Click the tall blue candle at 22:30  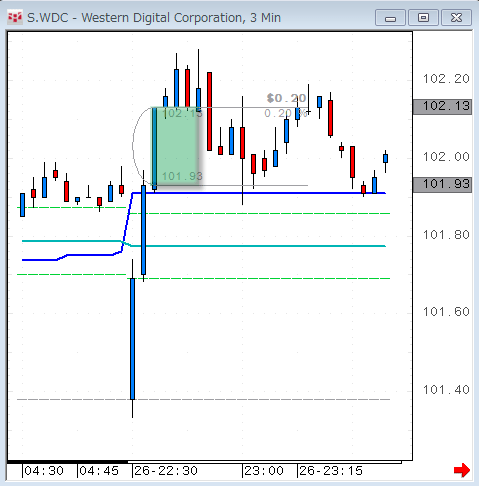coord(133,338)
